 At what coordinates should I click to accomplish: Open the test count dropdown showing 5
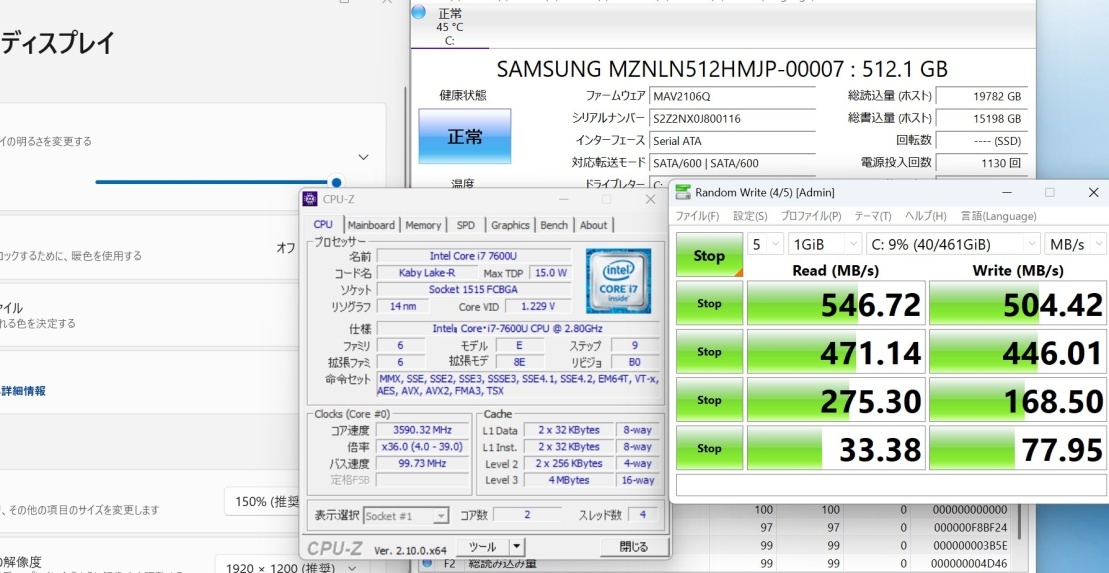point(765,244)
